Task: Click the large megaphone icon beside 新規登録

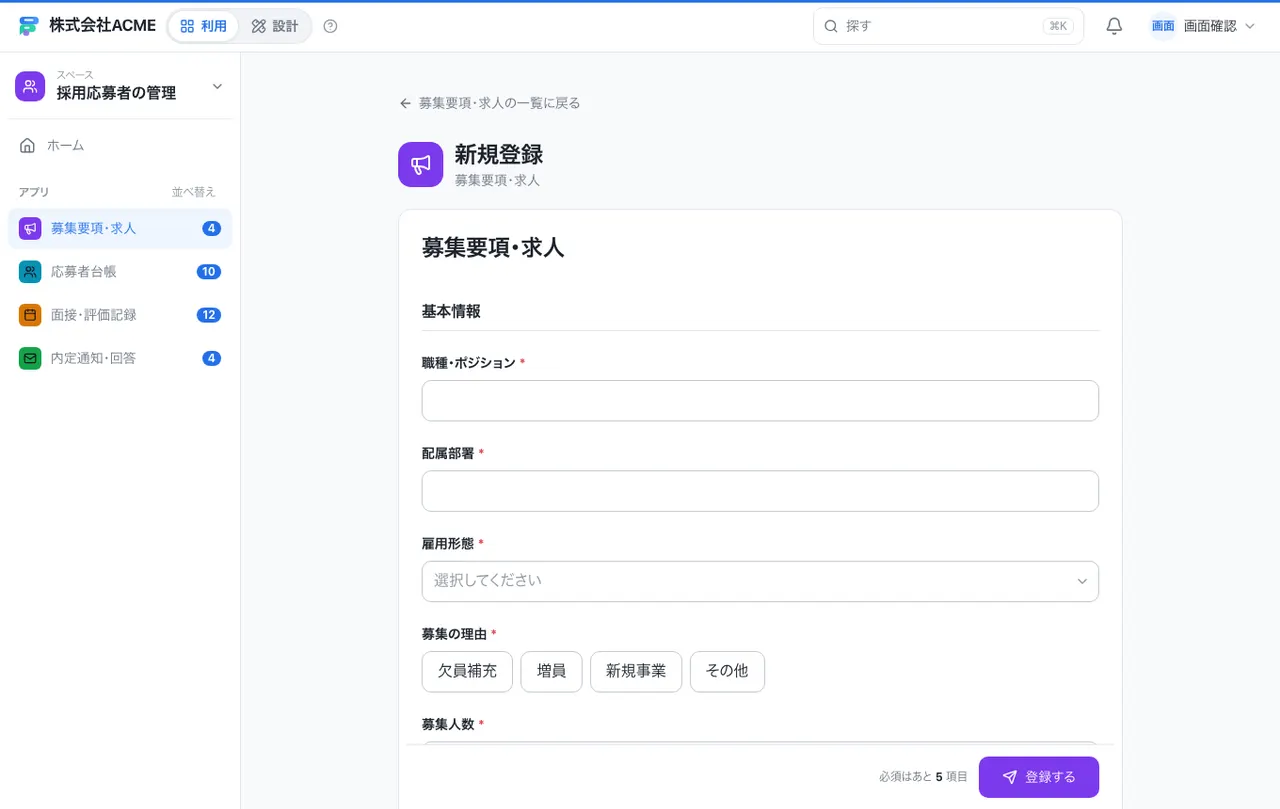Action: click(x=420, y=164)
